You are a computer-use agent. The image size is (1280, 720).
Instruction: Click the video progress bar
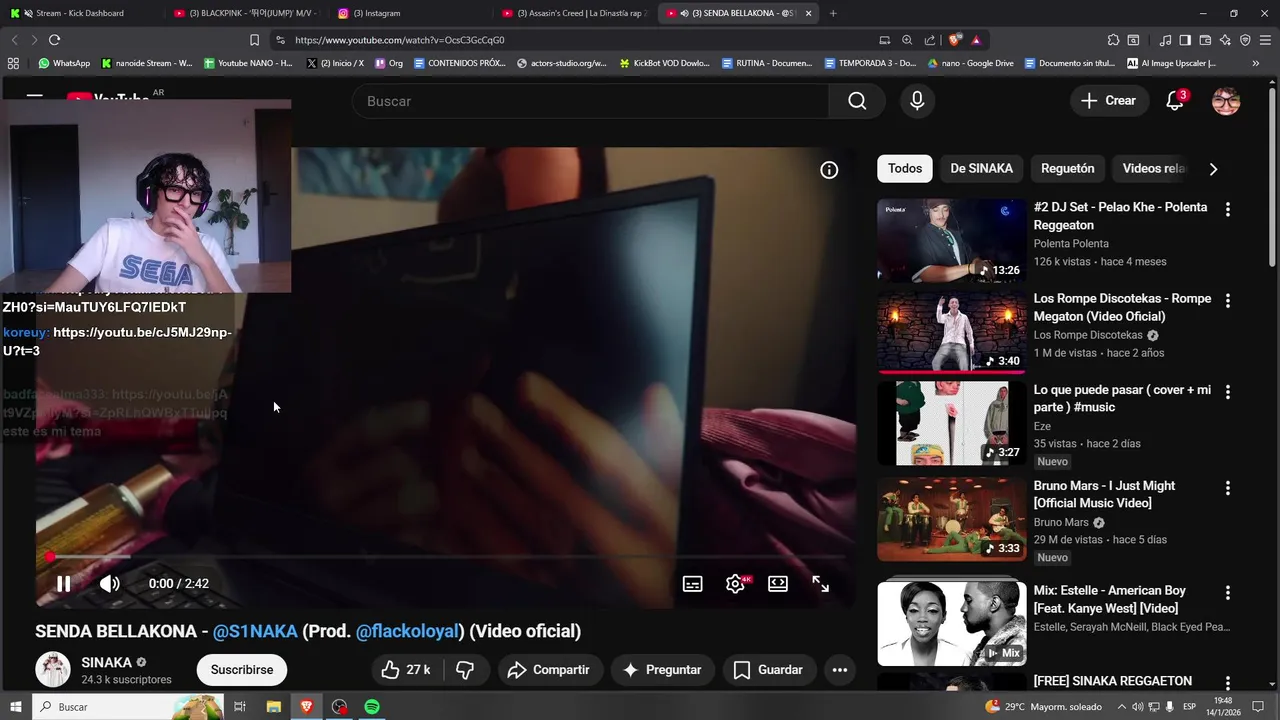click(445, 556)
